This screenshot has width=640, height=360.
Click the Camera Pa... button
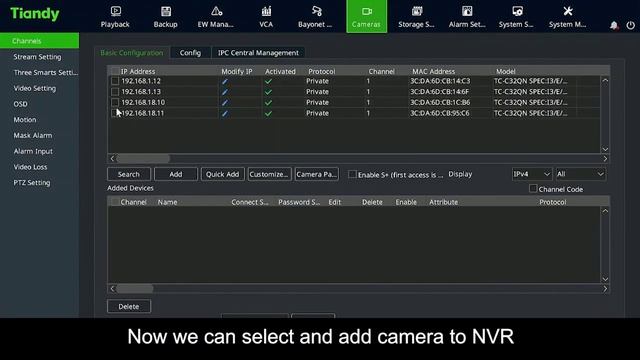[x=317, y=174]
